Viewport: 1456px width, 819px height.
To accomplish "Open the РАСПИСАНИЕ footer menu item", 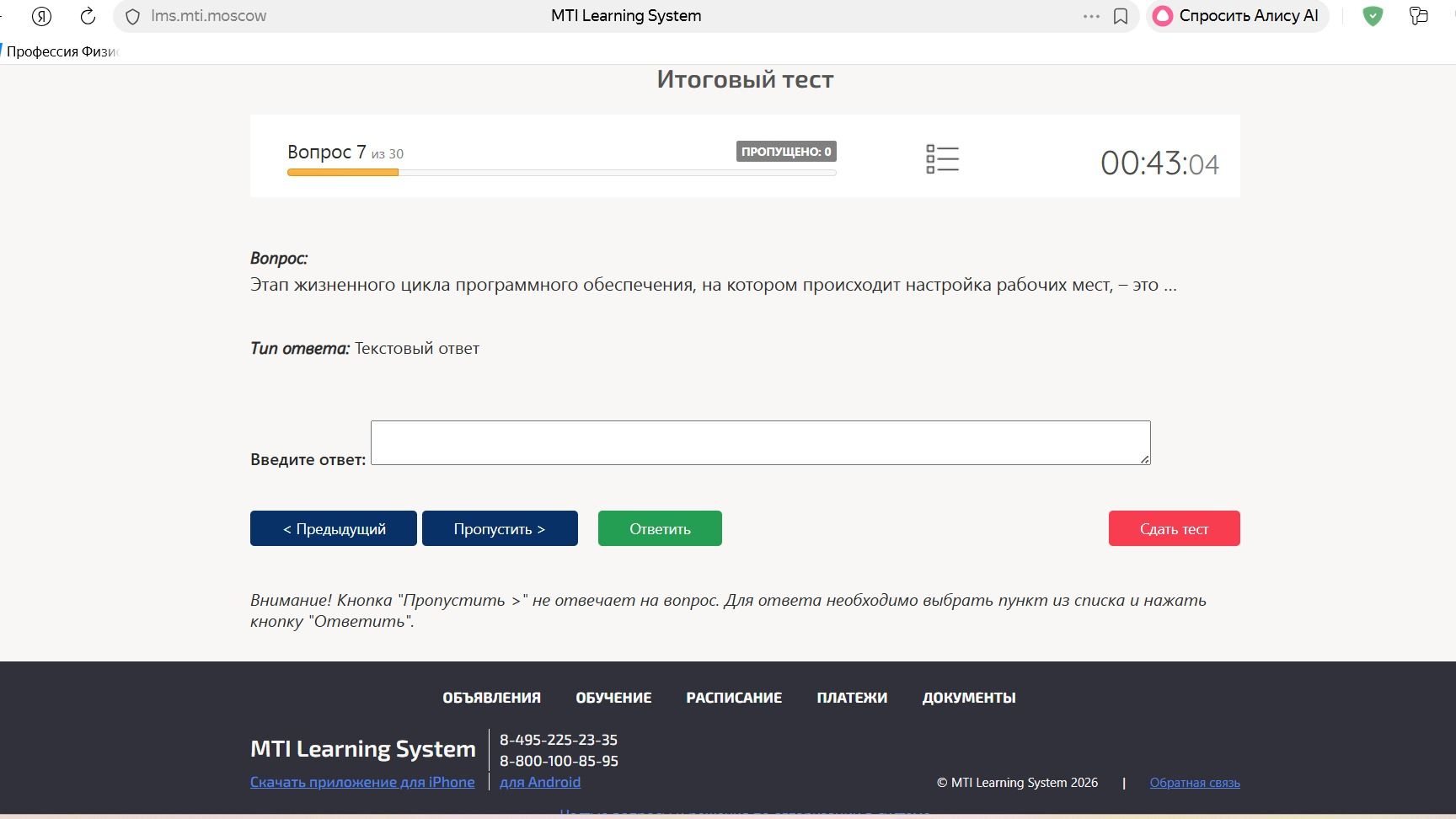I will click(734, 698).
